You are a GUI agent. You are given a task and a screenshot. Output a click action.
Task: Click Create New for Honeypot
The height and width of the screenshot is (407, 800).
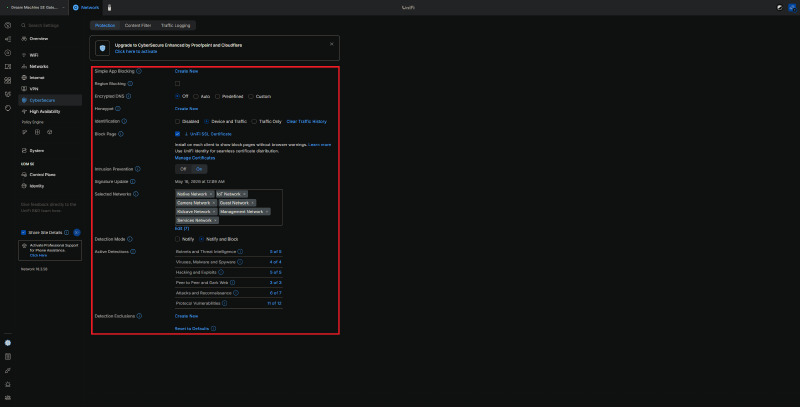[x=186, y=109]
